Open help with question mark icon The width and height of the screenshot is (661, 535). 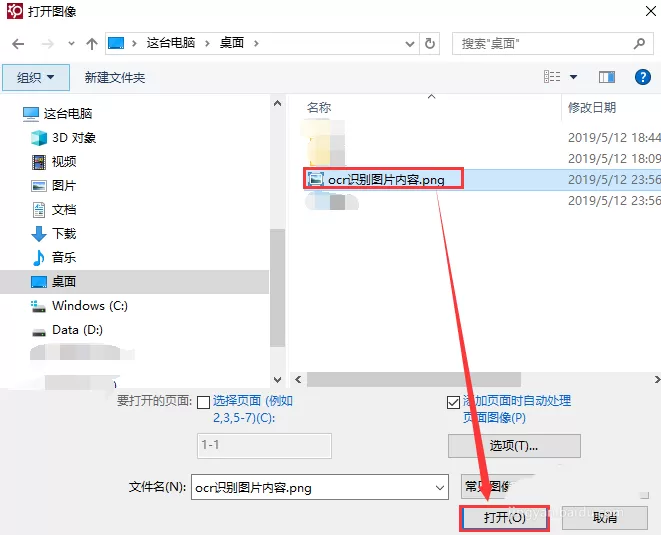(x=642, y=77)
